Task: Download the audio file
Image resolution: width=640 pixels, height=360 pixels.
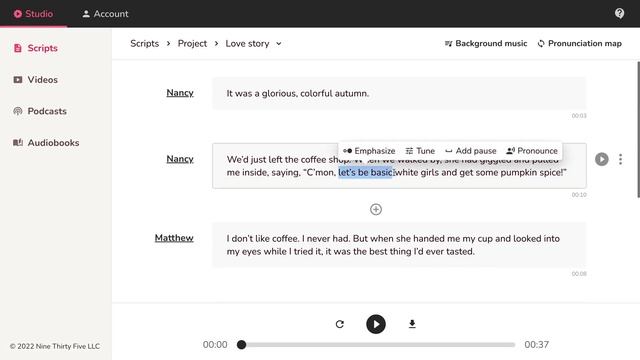Action: pyautogui.click(x=412, y=324)
